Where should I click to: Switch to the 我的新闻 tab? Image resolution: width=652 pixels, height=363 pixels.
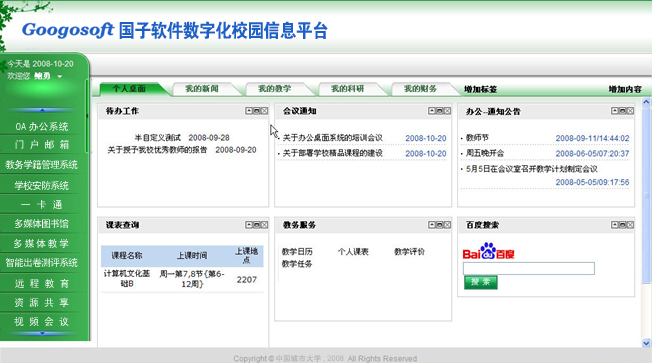(202, 89)
